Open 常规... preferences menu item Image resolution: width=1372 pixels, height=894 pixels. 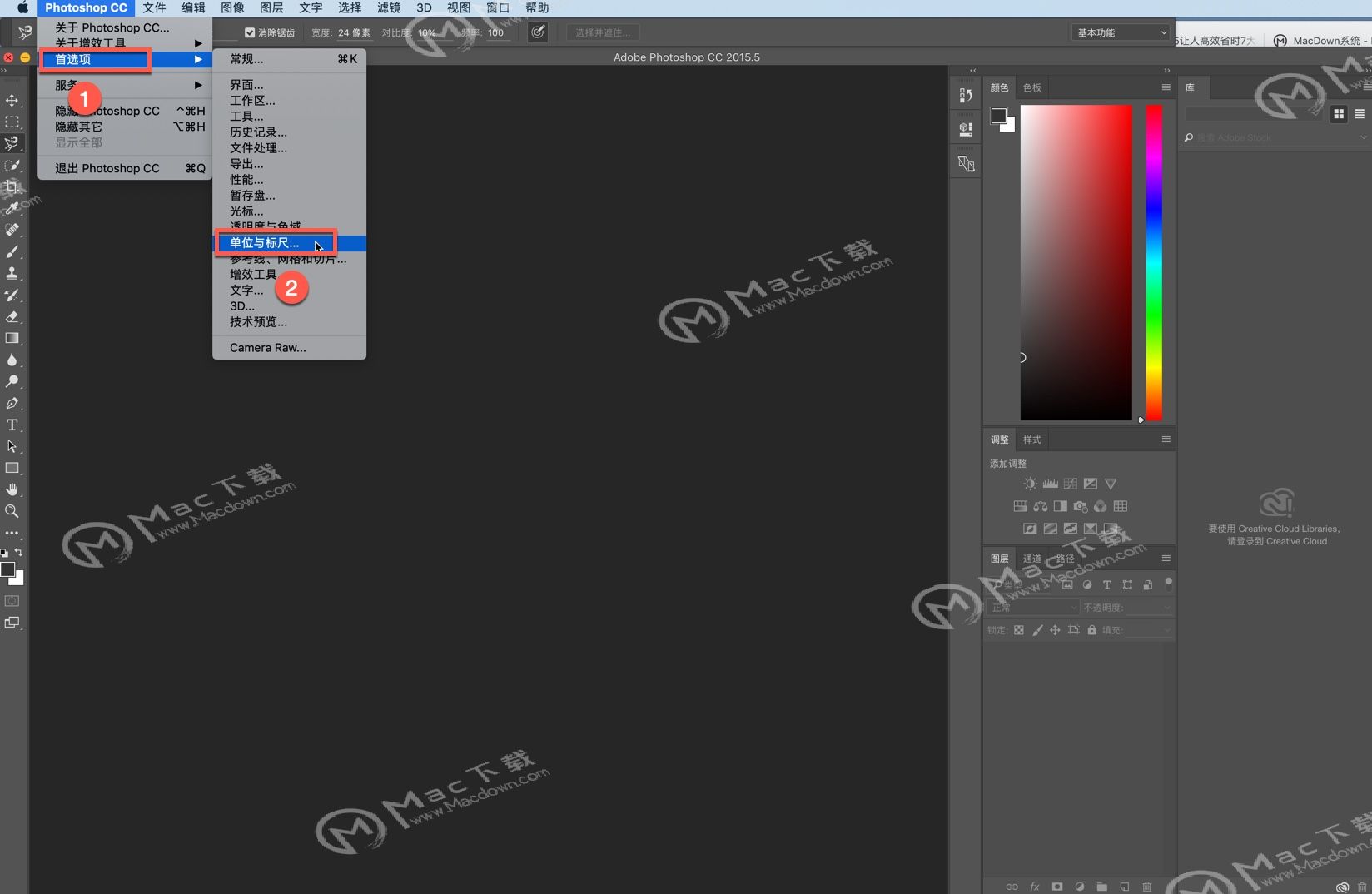tap(290, 59)
